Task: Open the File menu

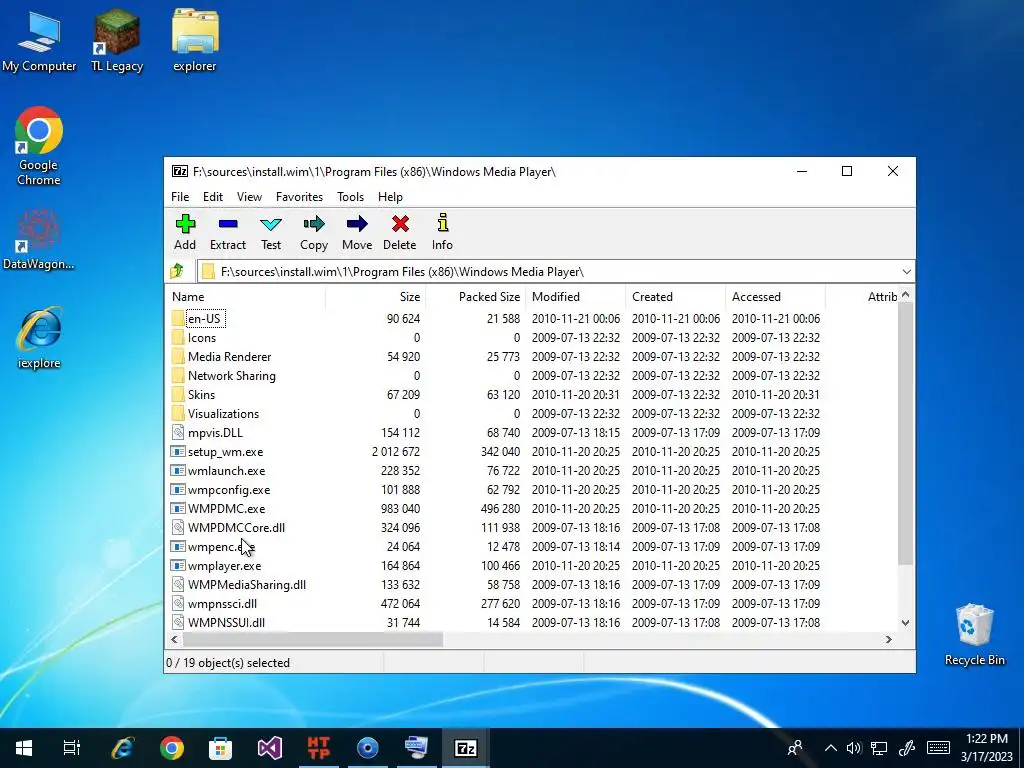Action: [x=180, y=197]
